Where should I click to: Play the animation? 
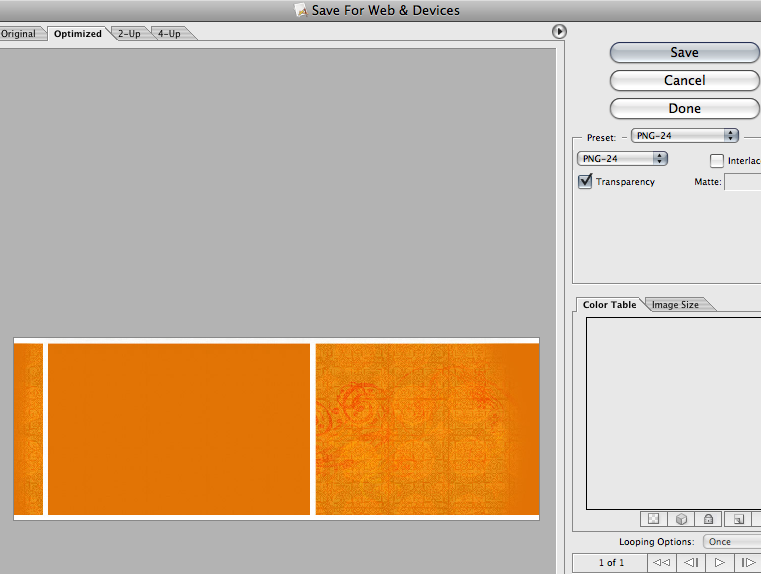720,563
